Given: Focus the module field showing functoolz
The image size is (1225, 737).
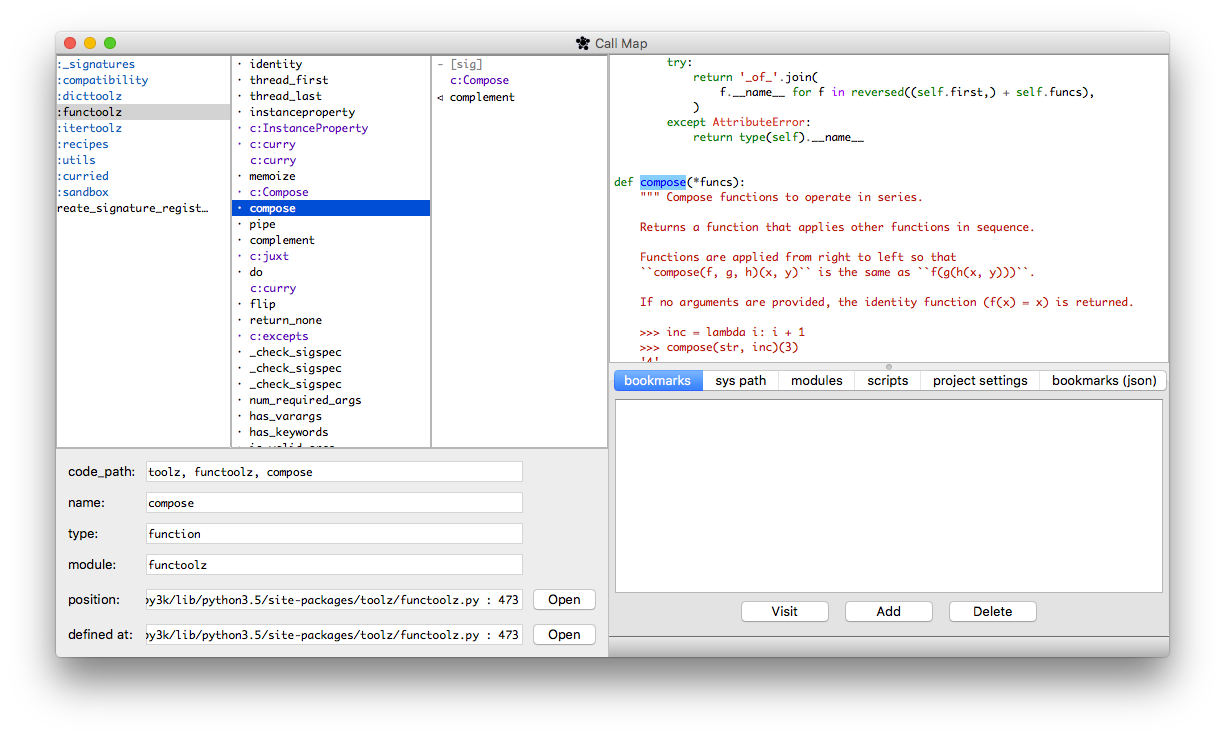Looking at the screenshot, I should click(x=334, y=565).
